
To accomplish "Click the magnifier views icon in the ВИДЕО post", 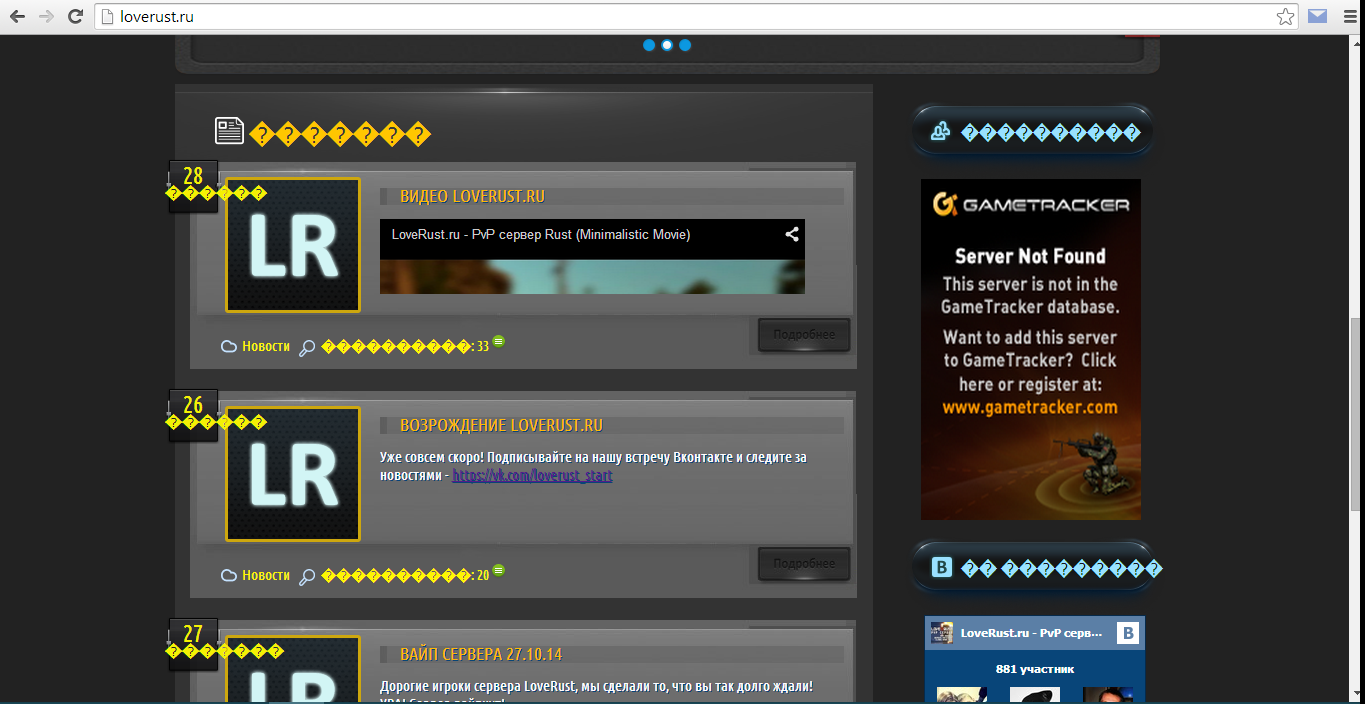I will [307, 348].
